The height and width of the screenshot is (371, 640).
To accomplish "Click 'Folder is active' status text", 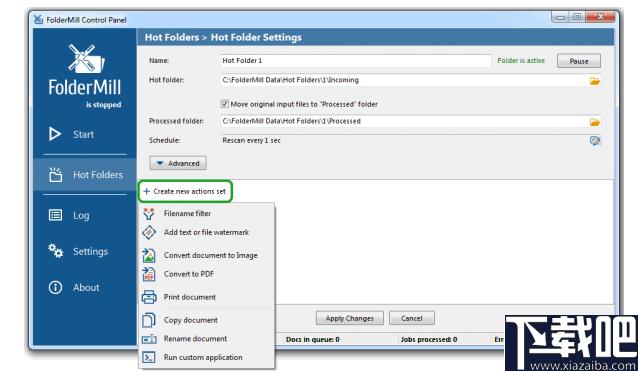I will point(521,60).
